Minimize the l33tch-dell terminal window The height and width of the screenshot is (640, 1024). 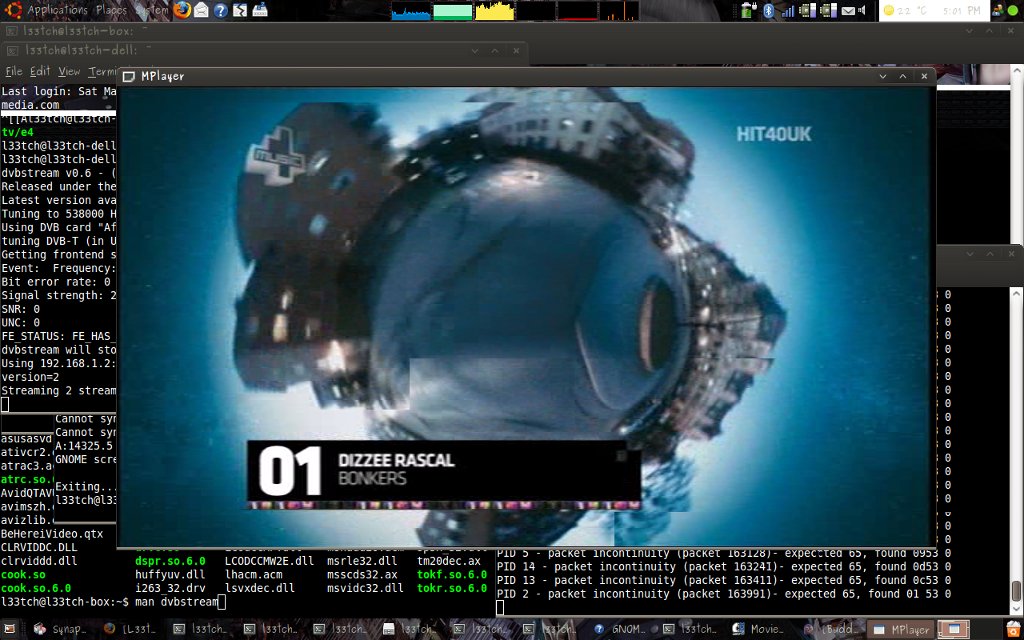(x=475, y=50)
